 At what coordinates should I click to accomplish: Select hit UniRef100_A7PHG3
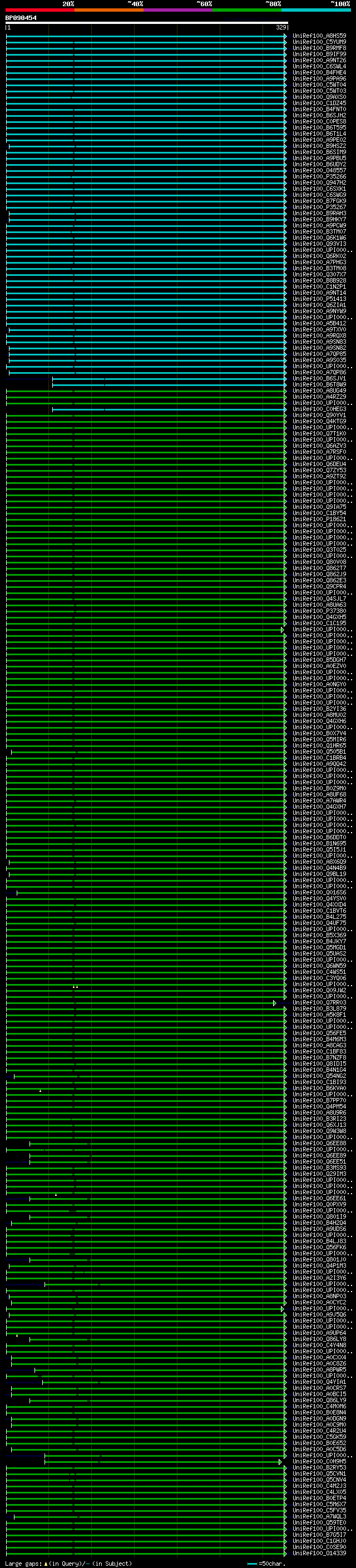[x=319, y=263]
